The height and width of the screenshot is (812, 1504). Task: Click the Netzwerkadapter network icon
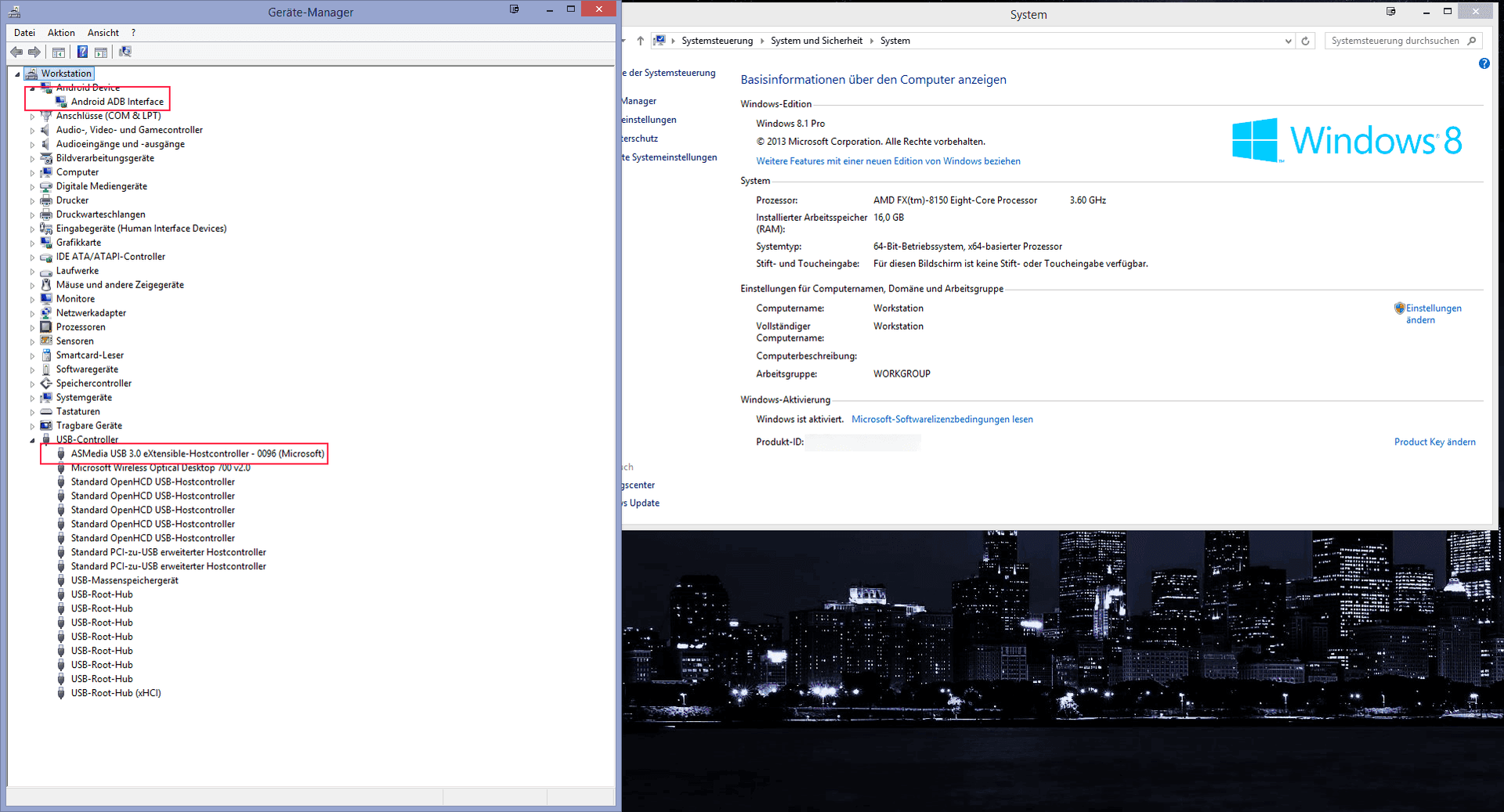click(x=46, y=313)
